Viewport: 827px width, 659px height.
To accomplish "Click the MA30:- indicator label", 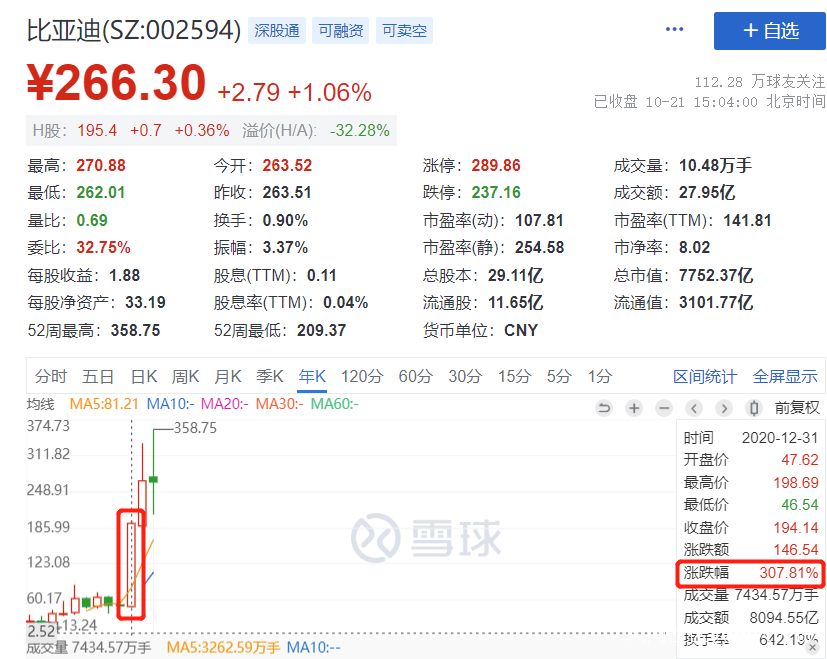I will click(280, 404).
